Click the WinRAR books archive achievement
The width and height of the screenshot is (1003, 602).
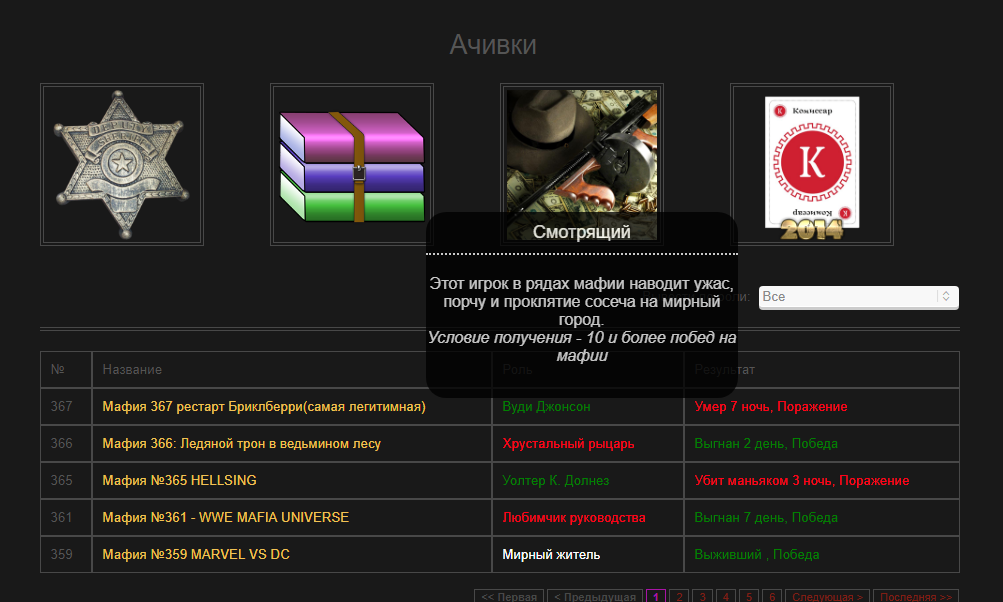click(x=352, y=164)
